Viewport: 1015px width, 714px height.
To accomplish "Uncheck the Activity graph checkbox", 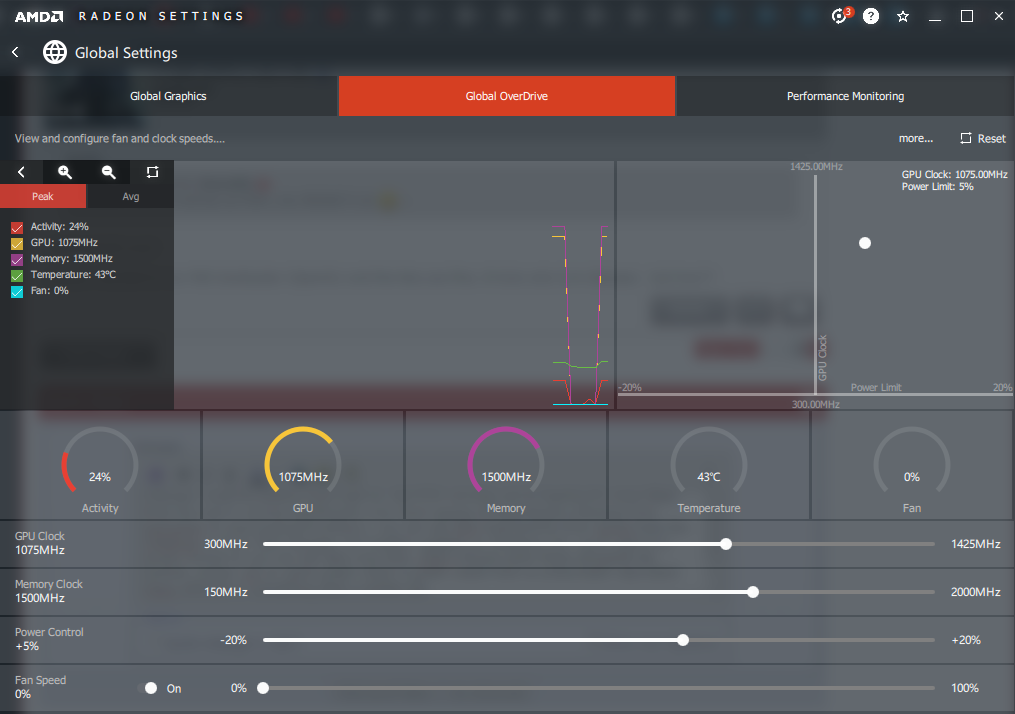I will coord(17,227).
